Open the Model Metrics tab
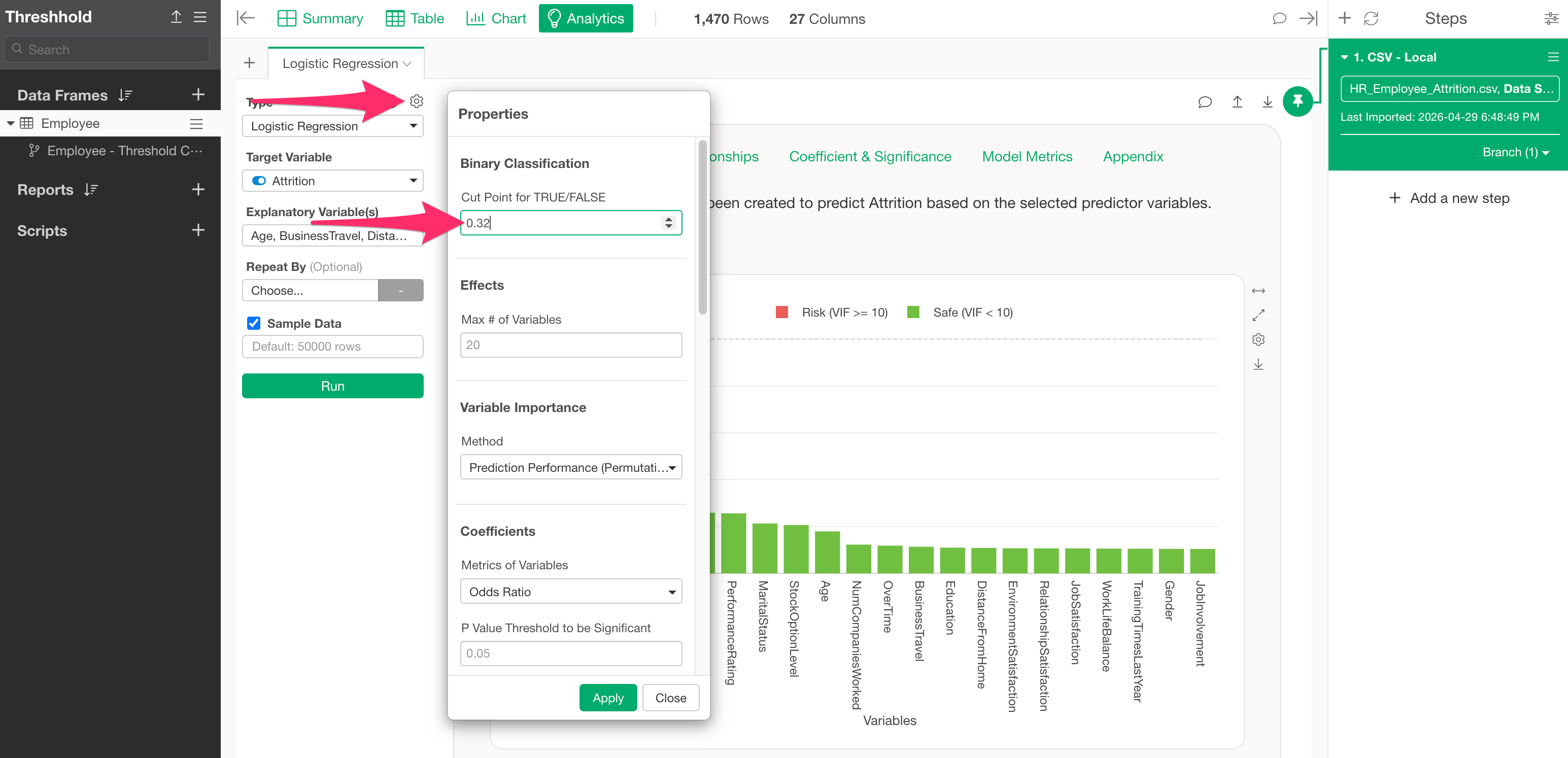The width and height of the screenshot is (1568, 758). (1027, 156)
